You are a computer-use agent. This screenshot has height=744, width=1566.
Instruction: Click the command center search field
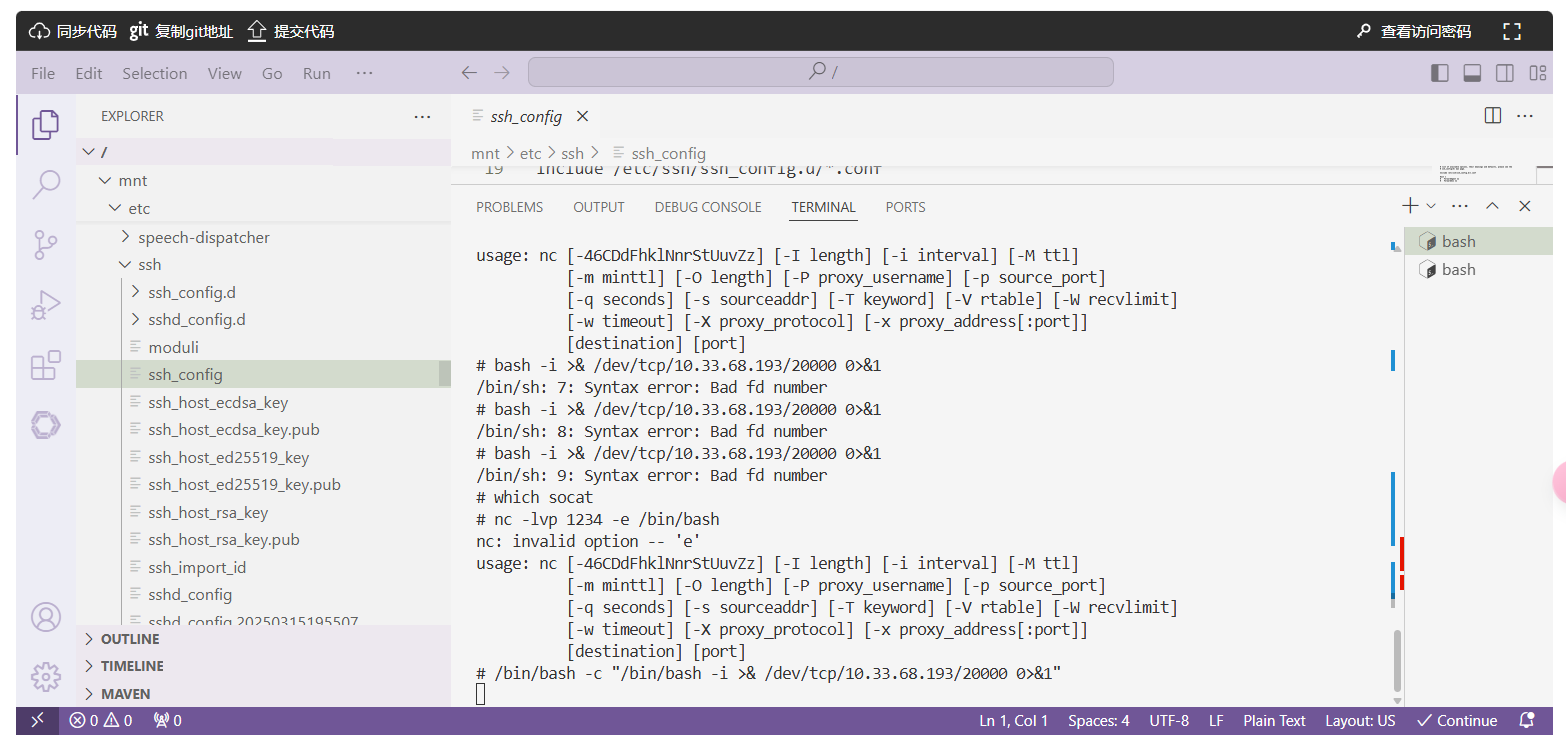[820, 72]
